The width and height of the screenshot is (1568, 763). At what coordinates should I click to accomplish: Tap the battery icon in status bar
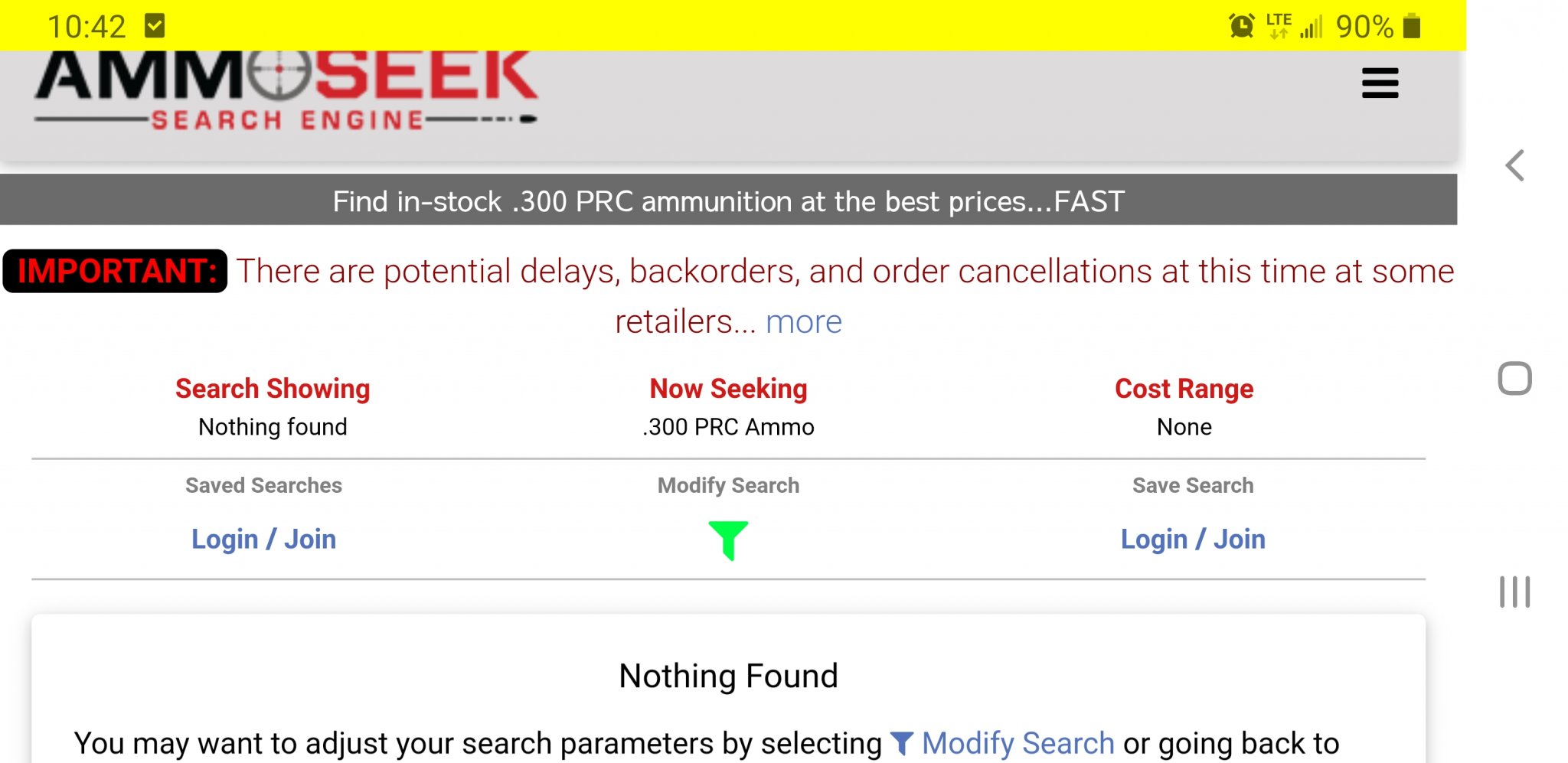[x=1412, y=26]
